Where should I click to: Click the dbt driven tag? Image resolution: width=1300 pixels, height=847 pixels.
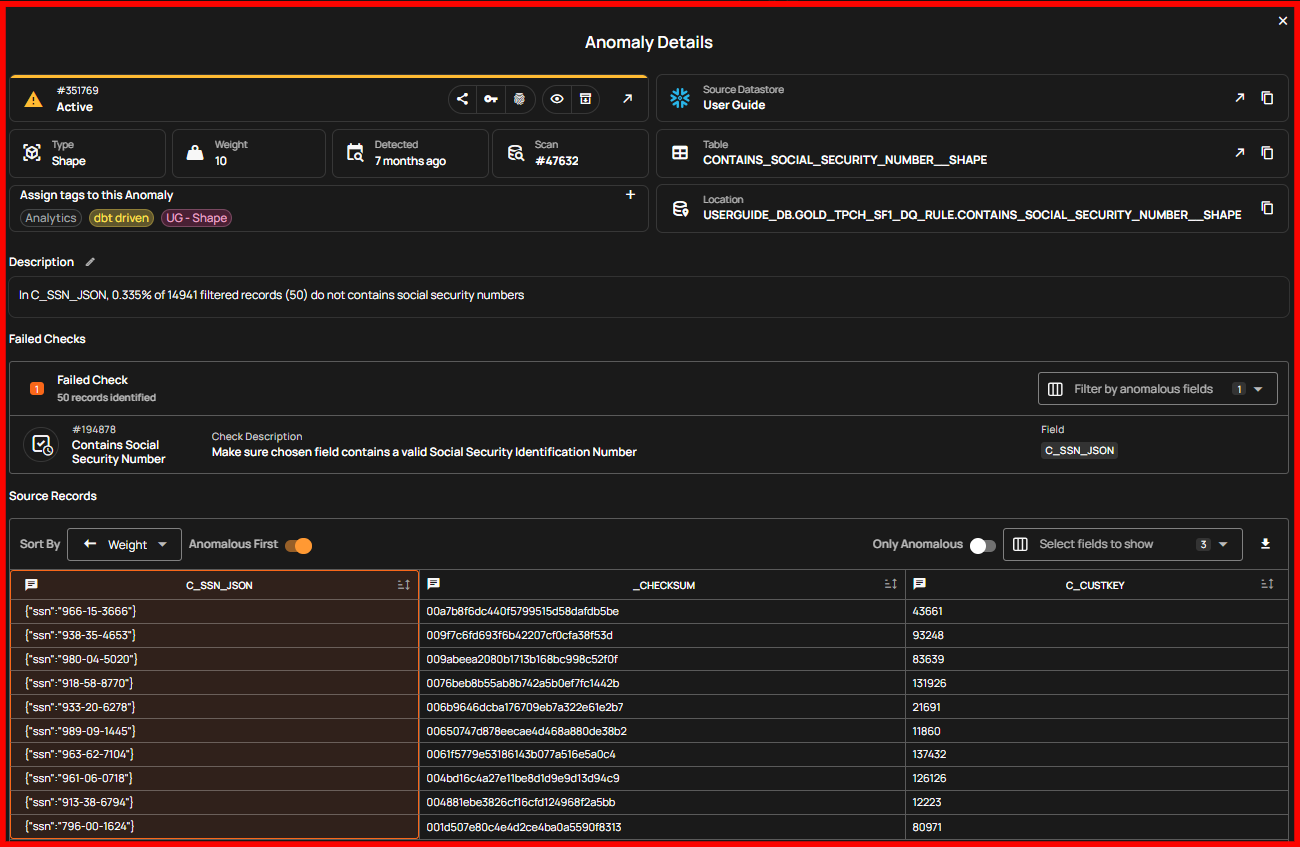tap(121, 218)
